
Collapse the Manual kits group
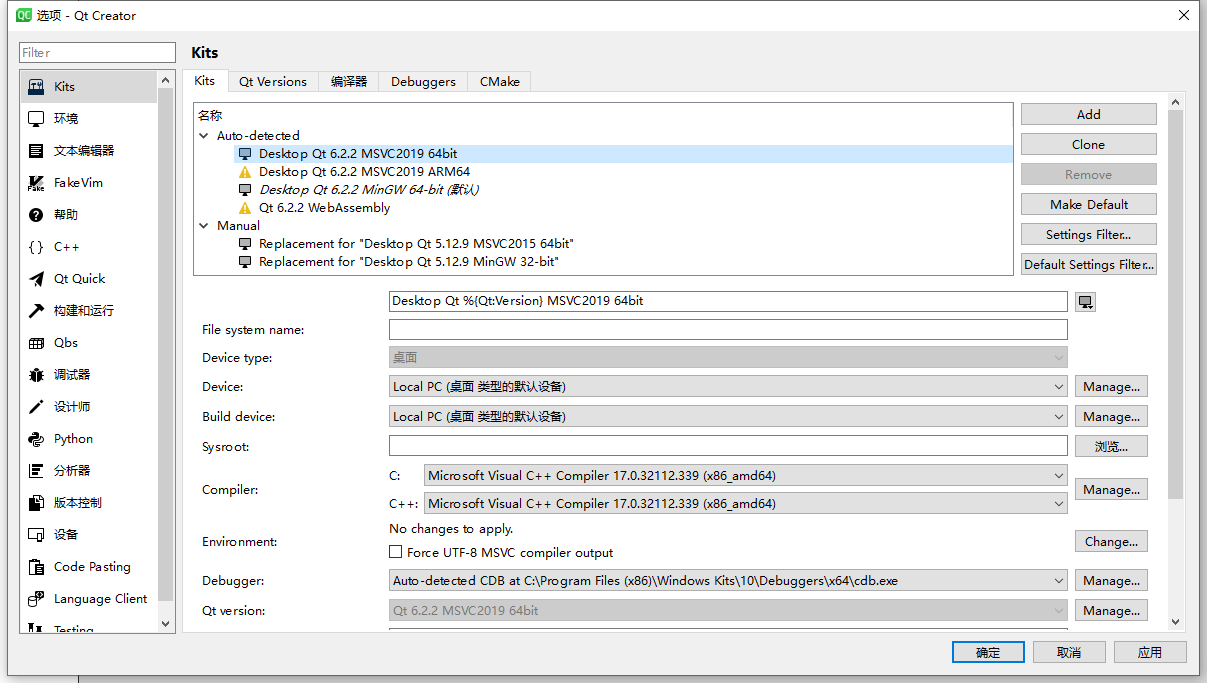tap(204, 225)
